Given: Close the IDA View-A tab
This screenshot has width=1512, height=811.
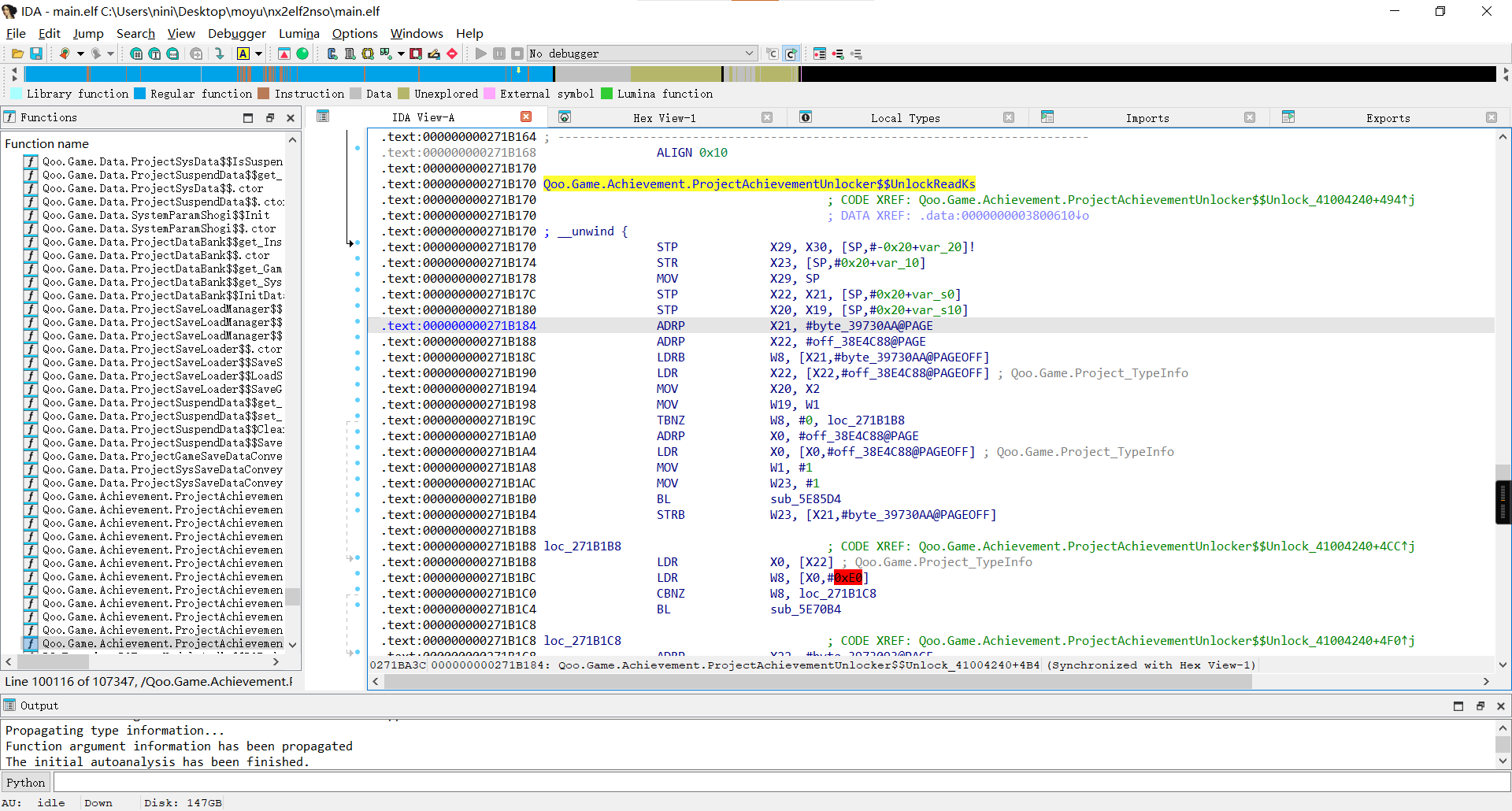Looking at the screenshot, I should coord(526,117).
